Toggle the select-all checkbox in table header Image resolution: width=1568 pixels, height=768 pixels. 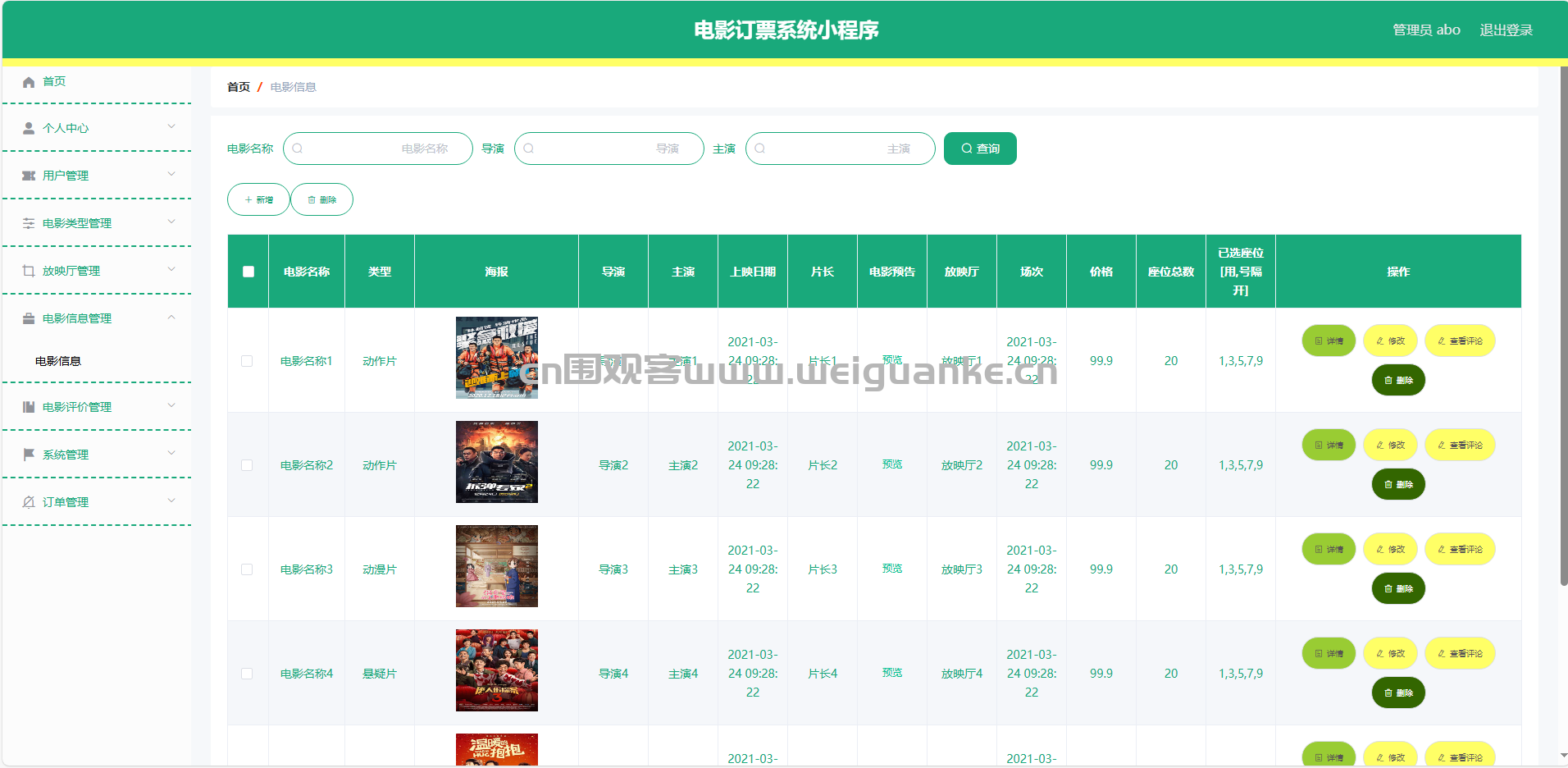pyautogui.click(x=248, y=272)
